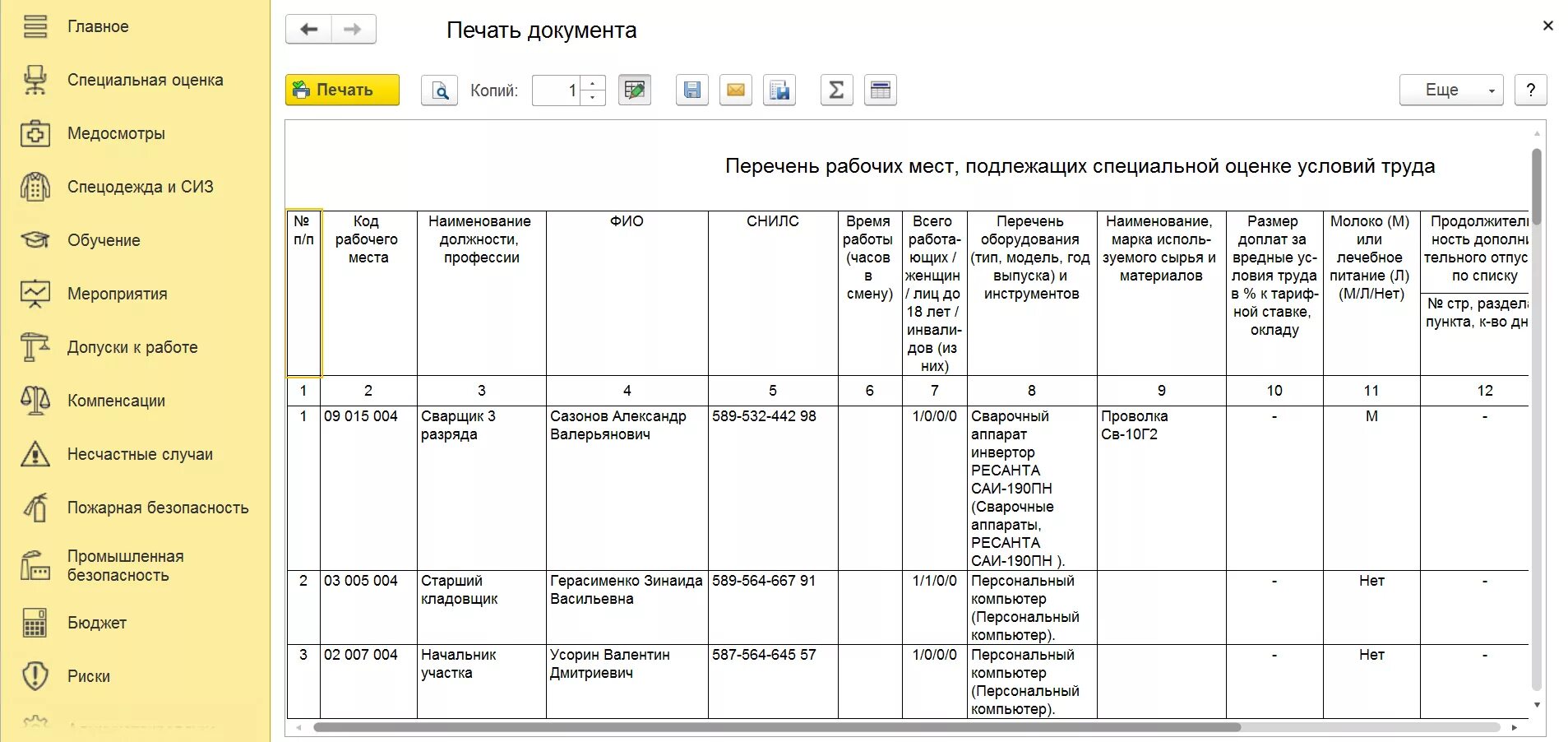
Task: Select Риски menu item
Action: coord(89,676)
